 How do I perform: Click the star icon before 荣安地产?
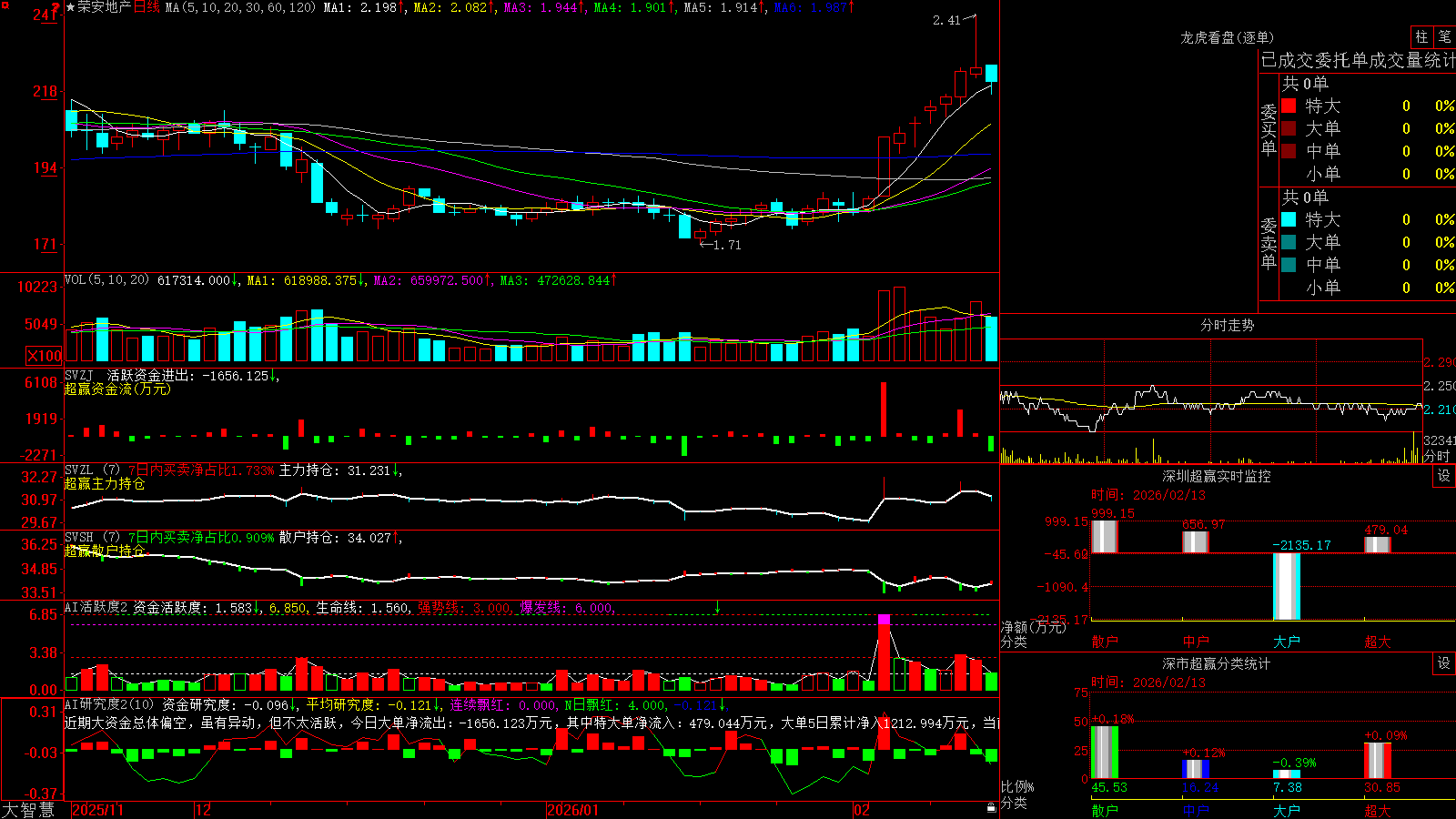(x=71, y=7)
